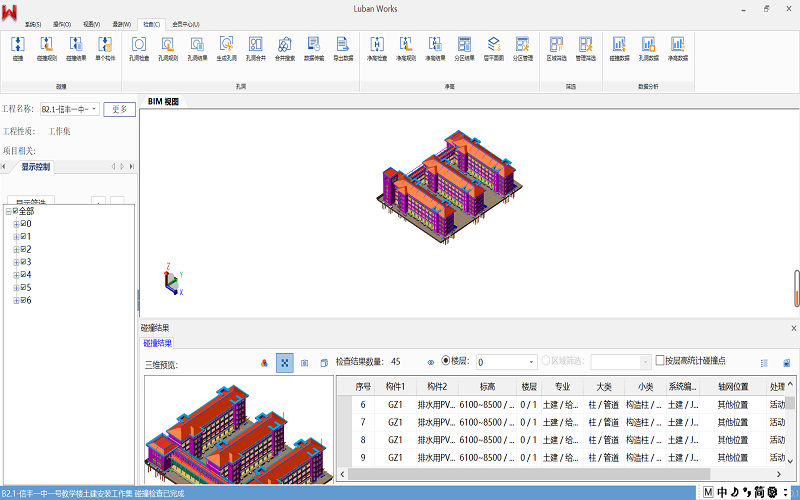Uncheck floor 4 in display tree
Screen dimensions: 800x500
pyautogui.click(x=23, y=274)
